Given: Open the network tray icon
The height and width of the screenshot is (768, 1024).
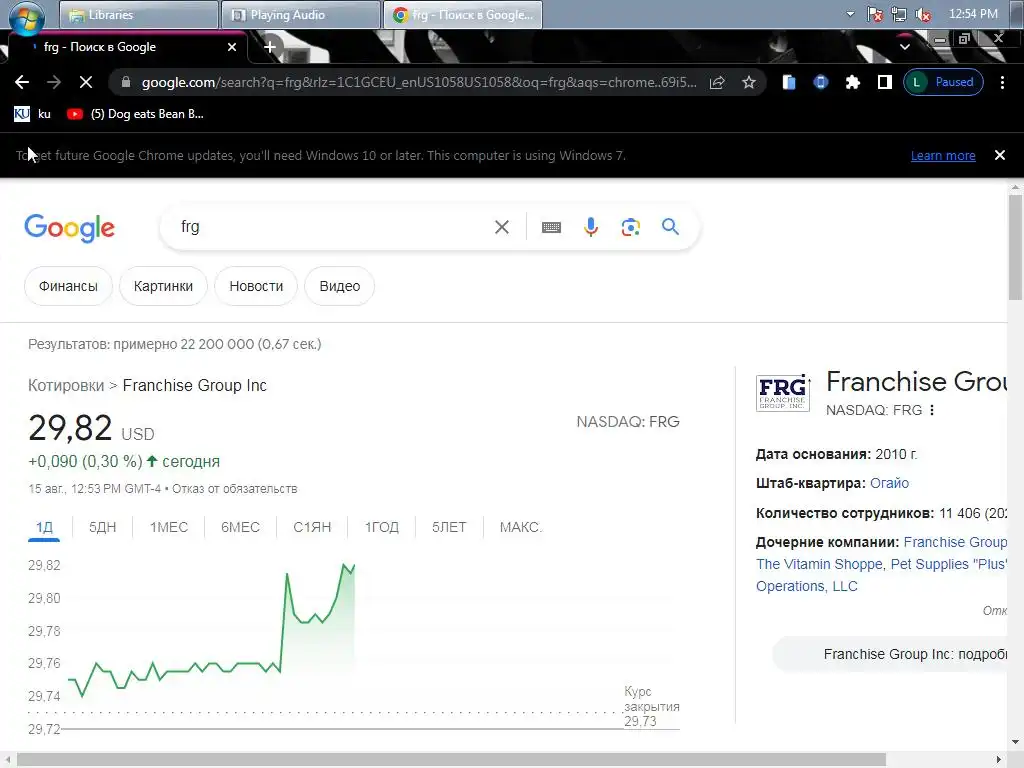Looking at the screenshot, I should pyautogui.click(x=899, y=14).
